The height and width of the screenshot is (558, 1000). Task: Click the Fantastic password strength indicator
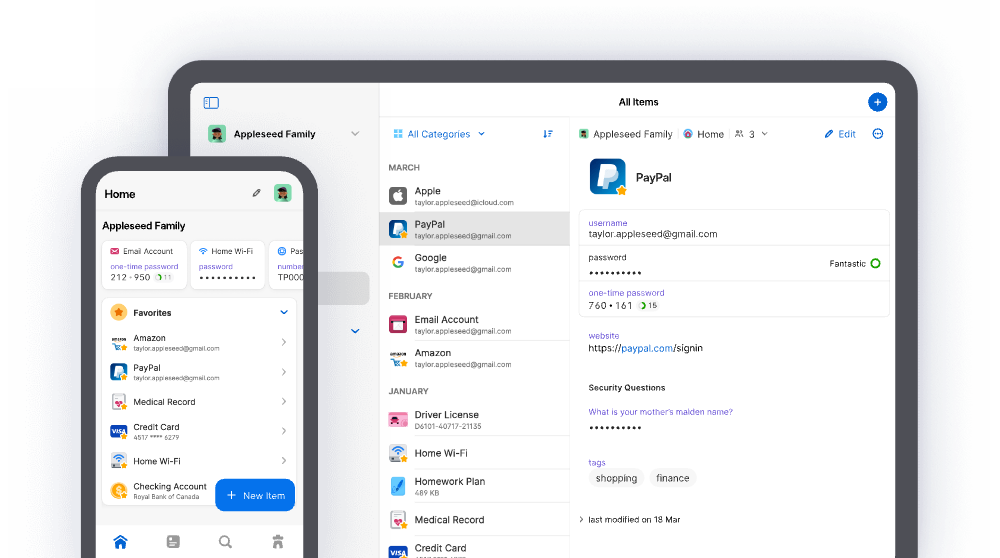855,263
